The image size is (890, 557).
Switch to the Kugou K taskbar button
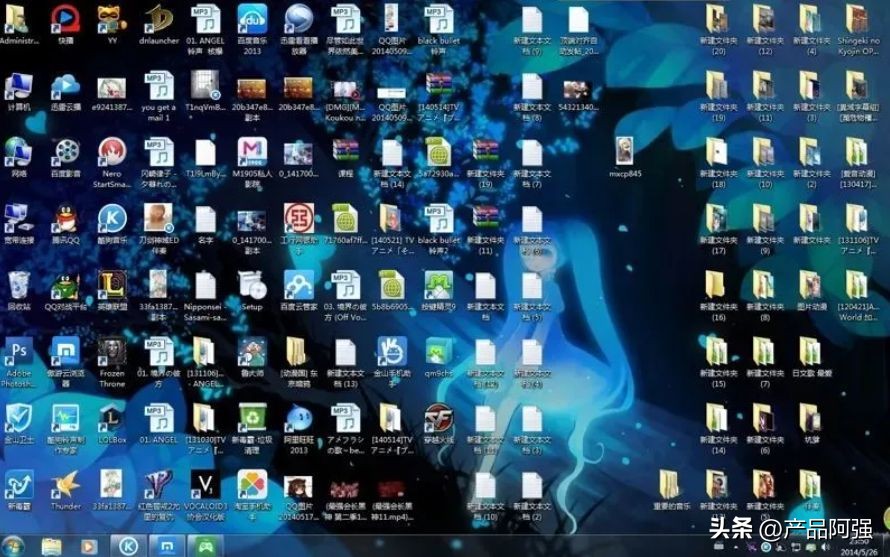pos(128,546)
